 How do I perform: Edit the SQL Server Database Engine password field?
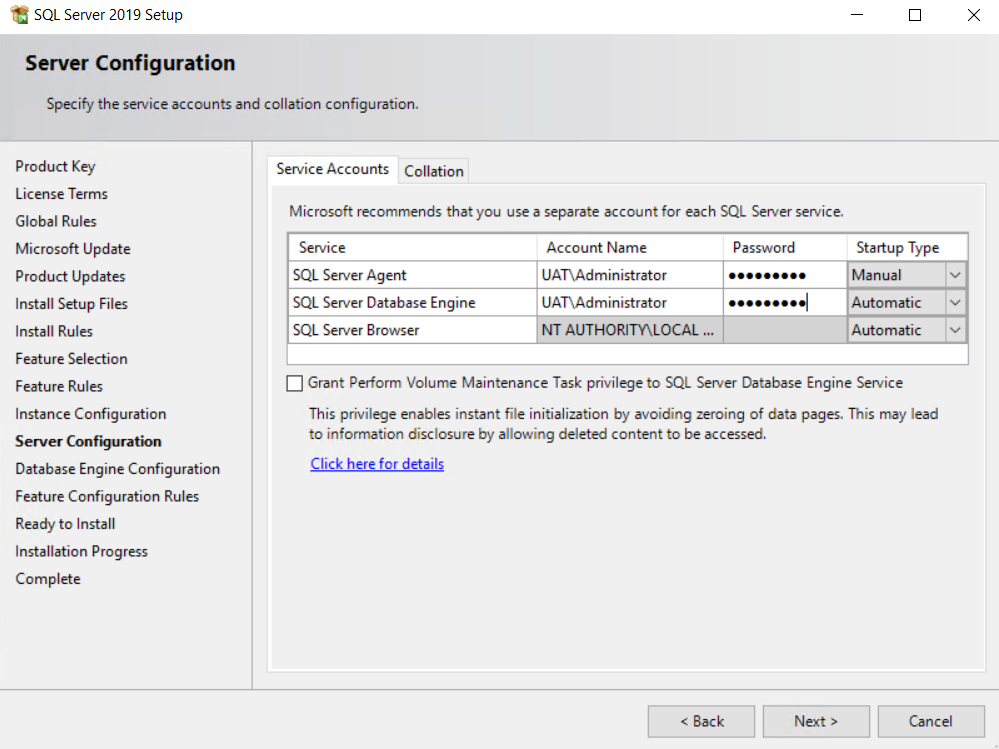(x=785, y=303)
